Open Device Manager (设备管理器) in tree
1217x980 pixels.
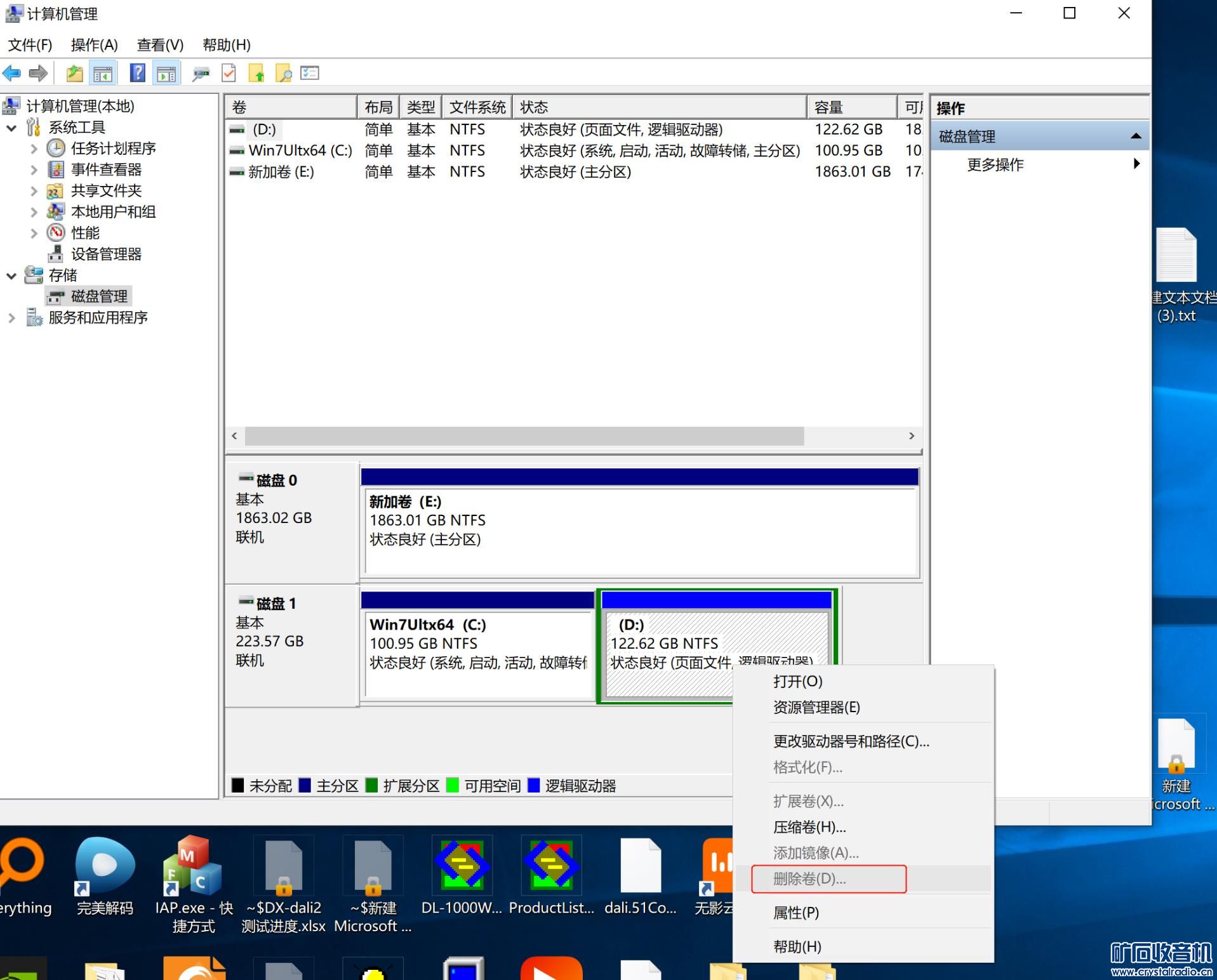tap(105, 254)
